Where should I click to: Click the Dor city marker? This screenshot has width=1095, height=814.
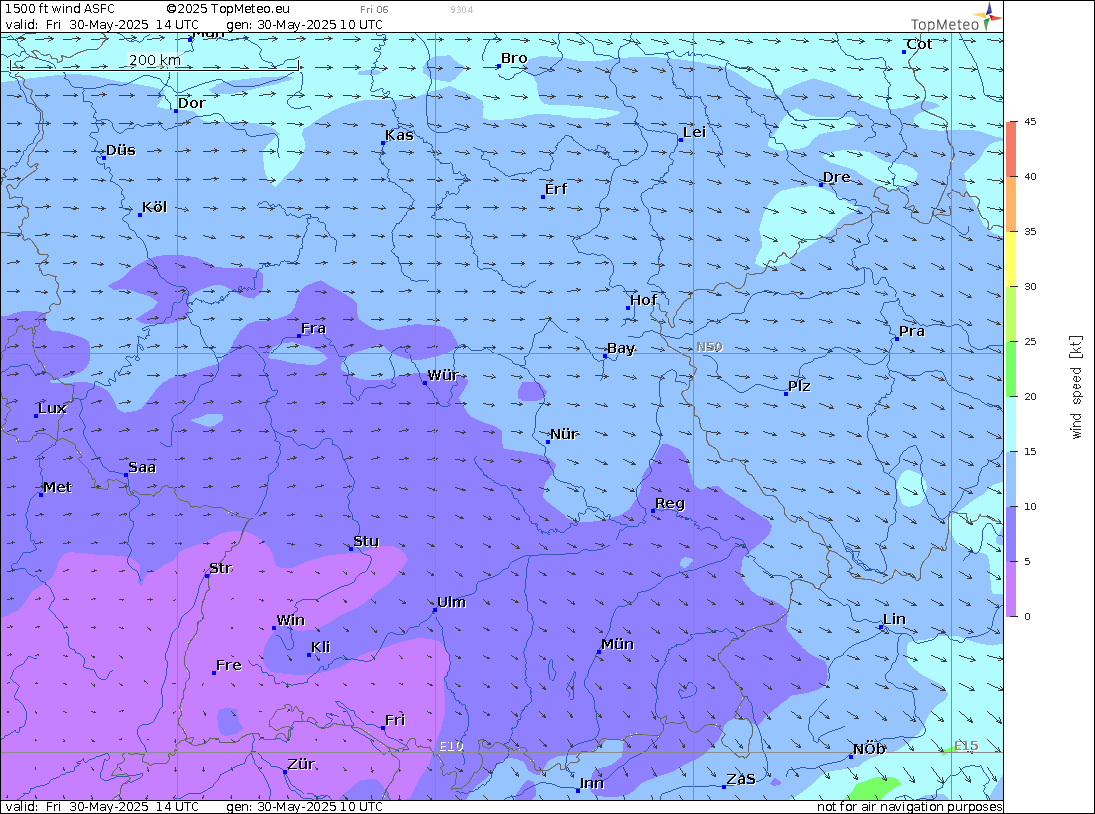tap(176, 111)
